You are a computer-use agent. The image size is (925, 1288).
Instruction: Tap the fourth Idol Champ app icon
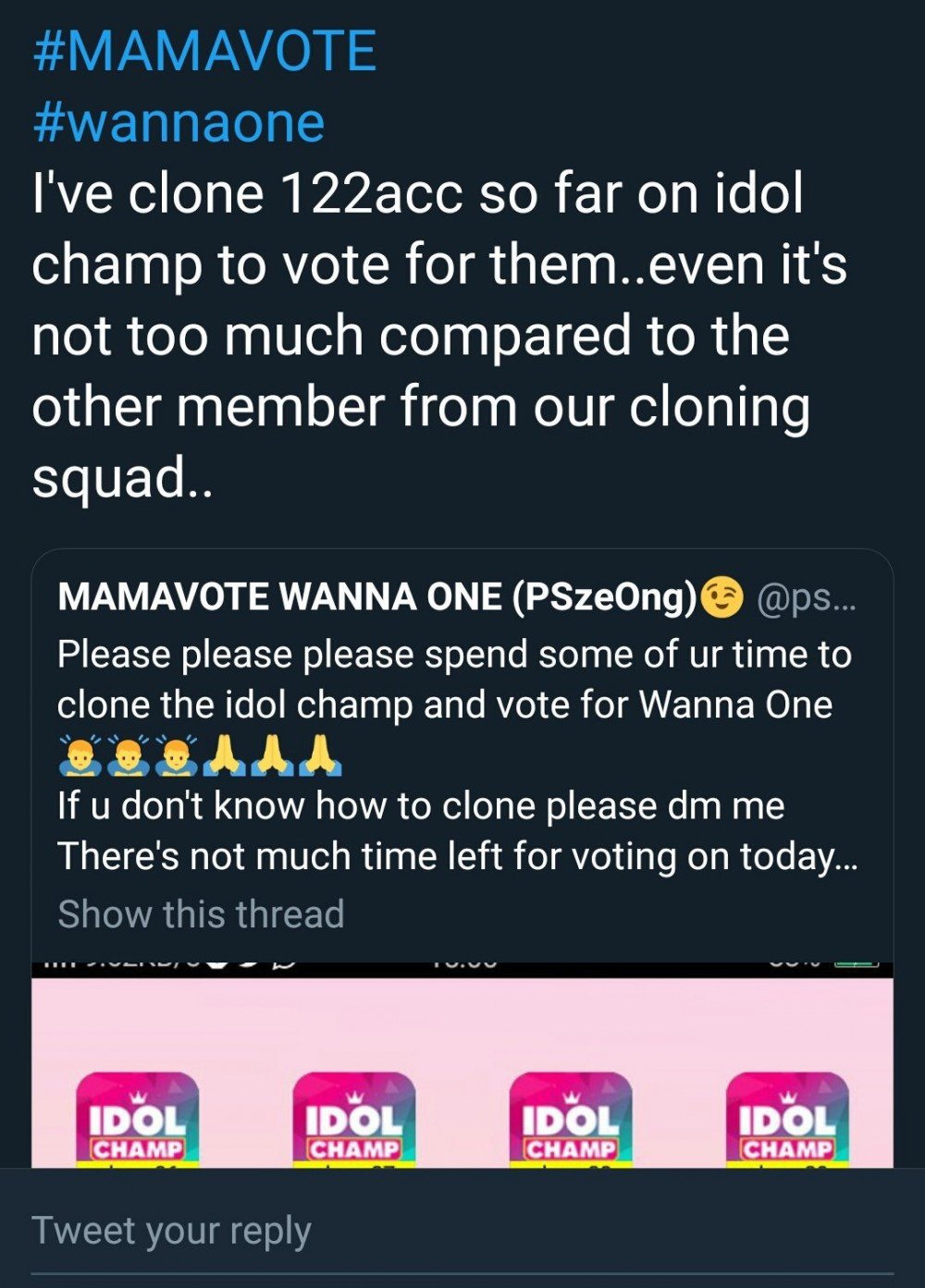(787, 1119)
